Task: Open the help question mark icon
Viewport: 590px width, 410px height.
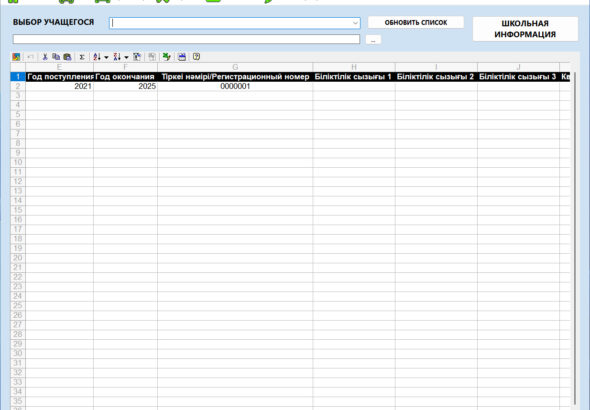Action: click(x=196, y=57)
